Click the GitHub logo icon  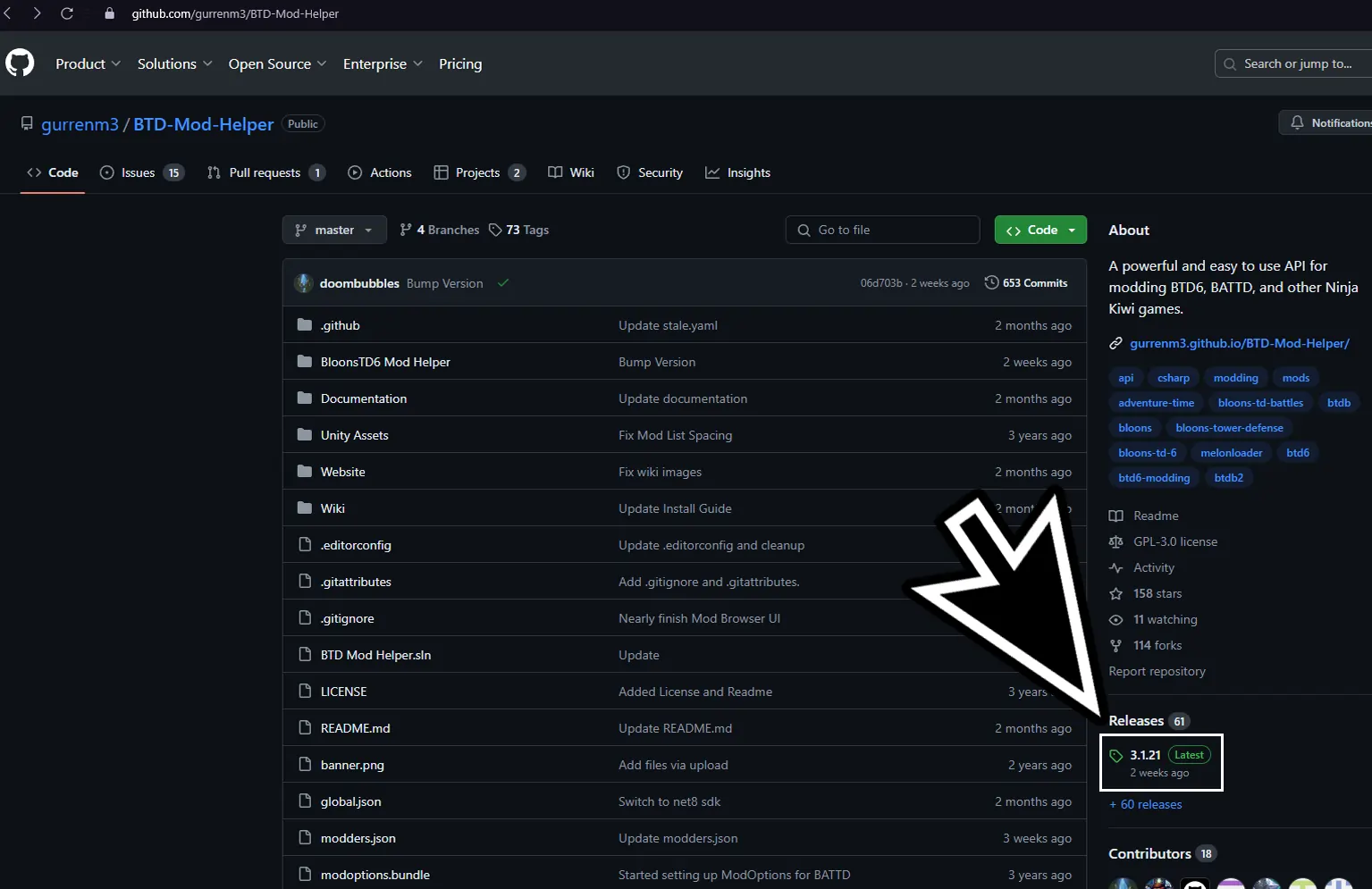tap(20, 63)
